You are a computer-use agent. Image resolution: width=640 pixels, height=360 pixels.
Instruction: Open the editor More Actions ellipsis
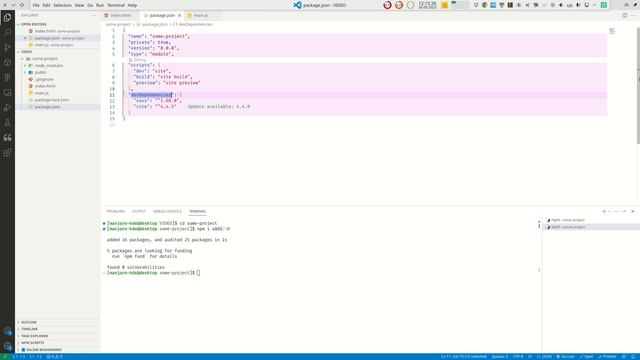[x=633, y=16]
